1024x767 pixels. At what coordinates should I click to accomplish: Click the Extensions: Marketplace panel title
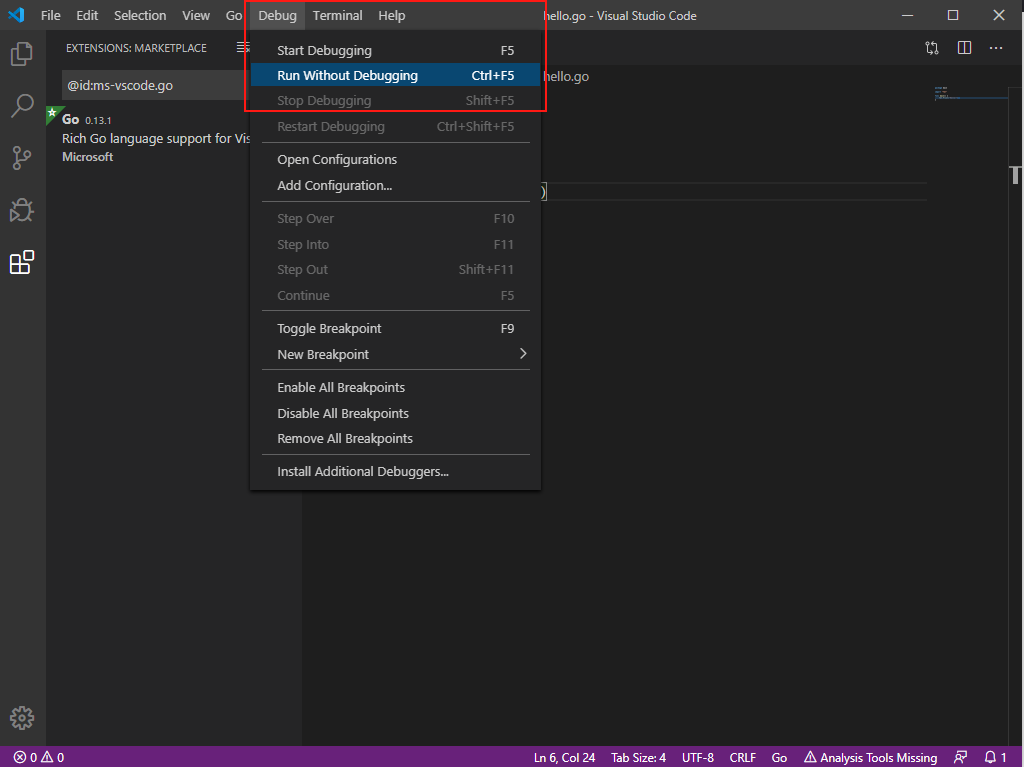[x=136, y=48]
